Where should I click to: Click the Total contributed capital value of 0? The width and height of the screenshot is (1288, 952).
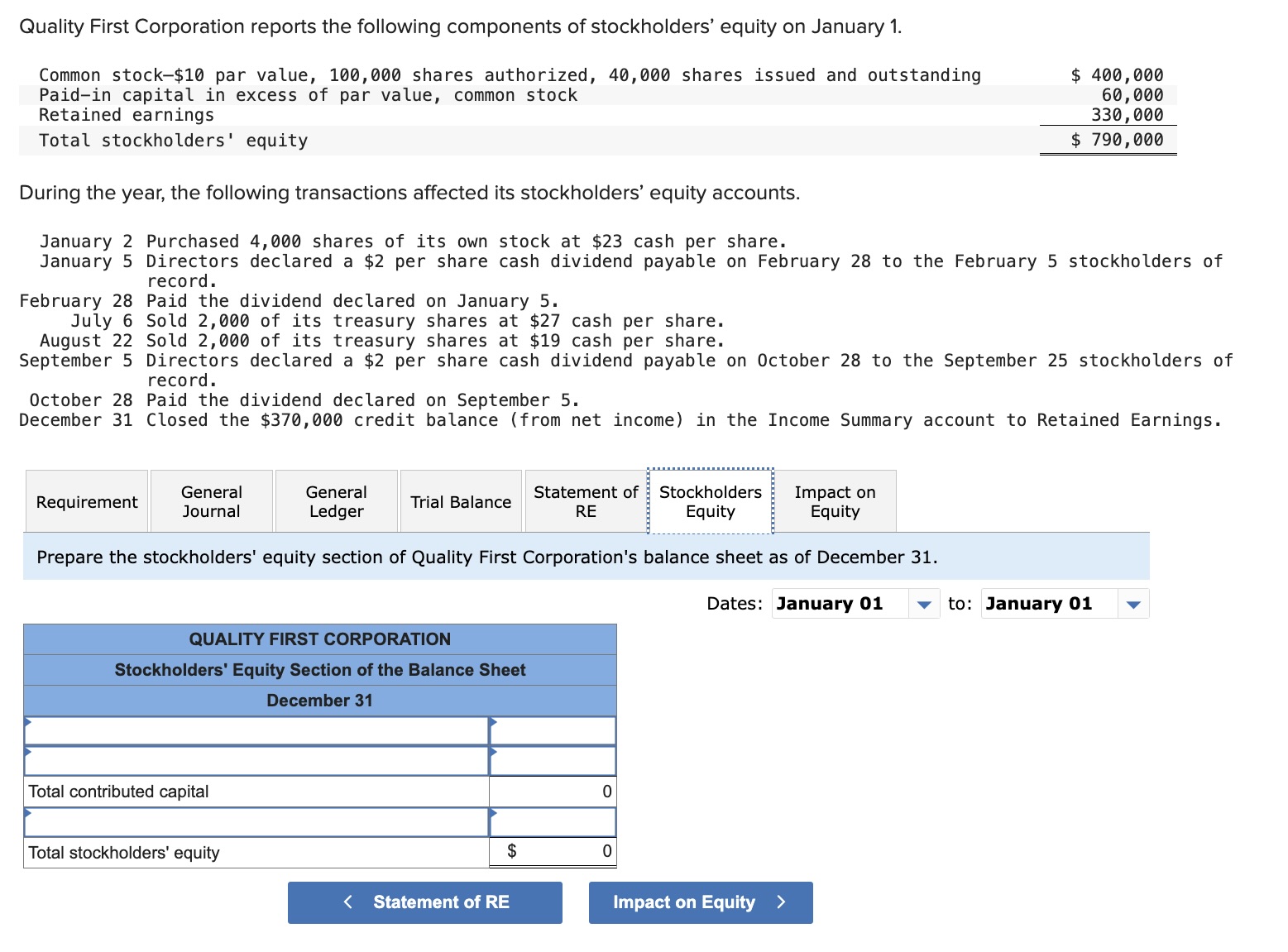pyautogui.click(x=606, y=792)
